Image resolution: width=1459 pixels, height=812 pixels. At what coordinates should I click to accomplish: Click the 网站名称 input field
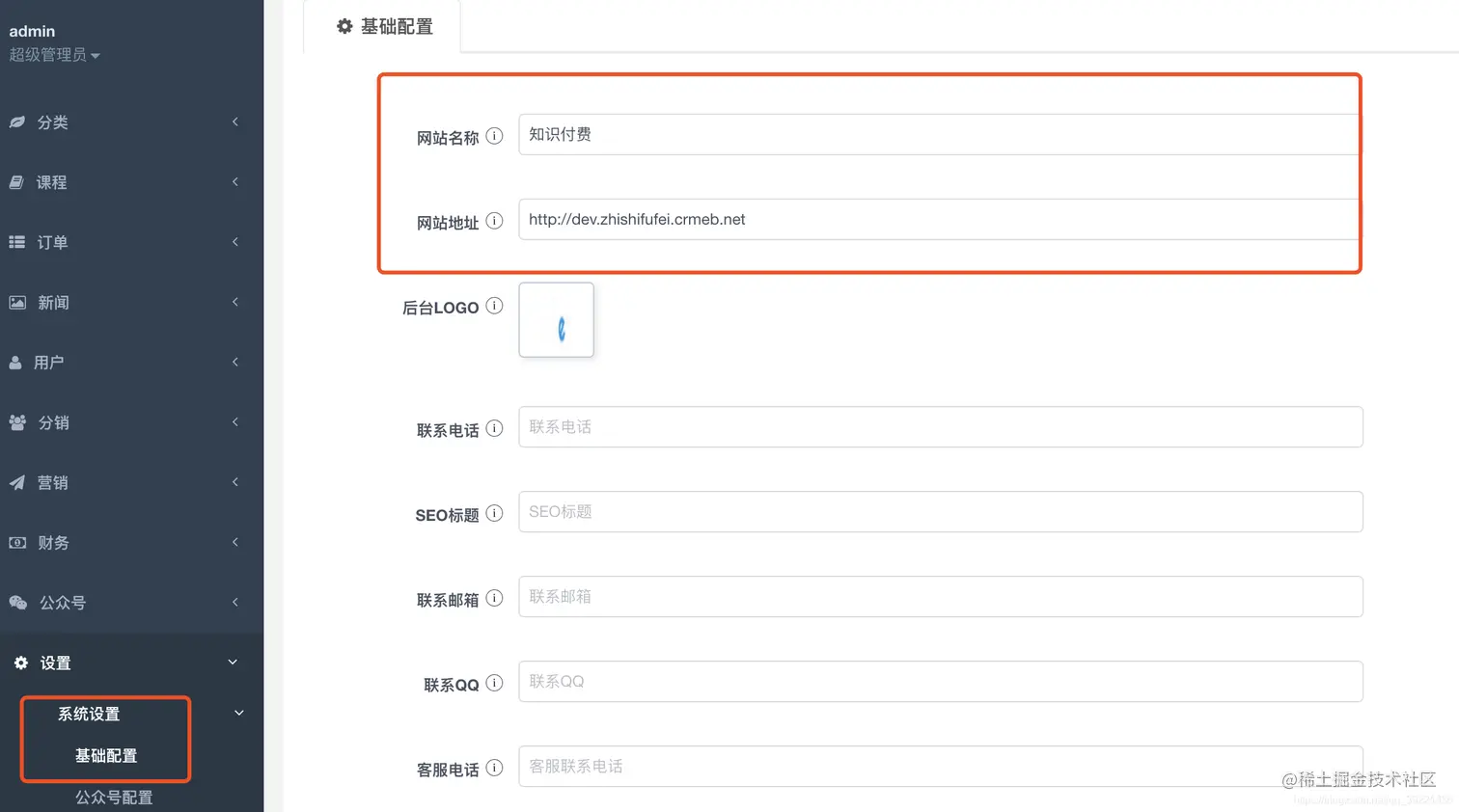tap(939, 134)
